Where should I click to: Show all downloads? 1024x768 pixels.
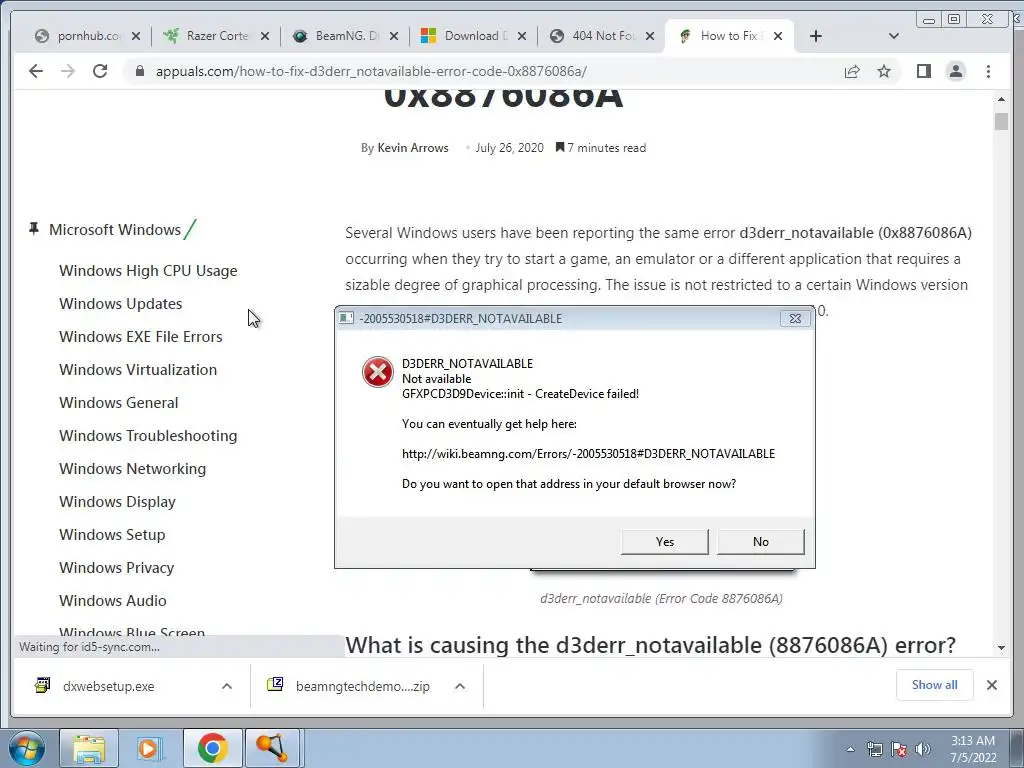click(x=935, y=685)
